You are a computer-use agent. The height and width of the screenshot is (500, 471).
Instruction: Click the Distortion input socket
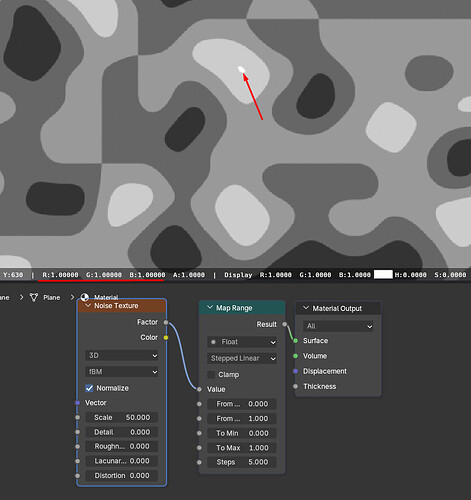pyautogui.click(x=77, y=476)
